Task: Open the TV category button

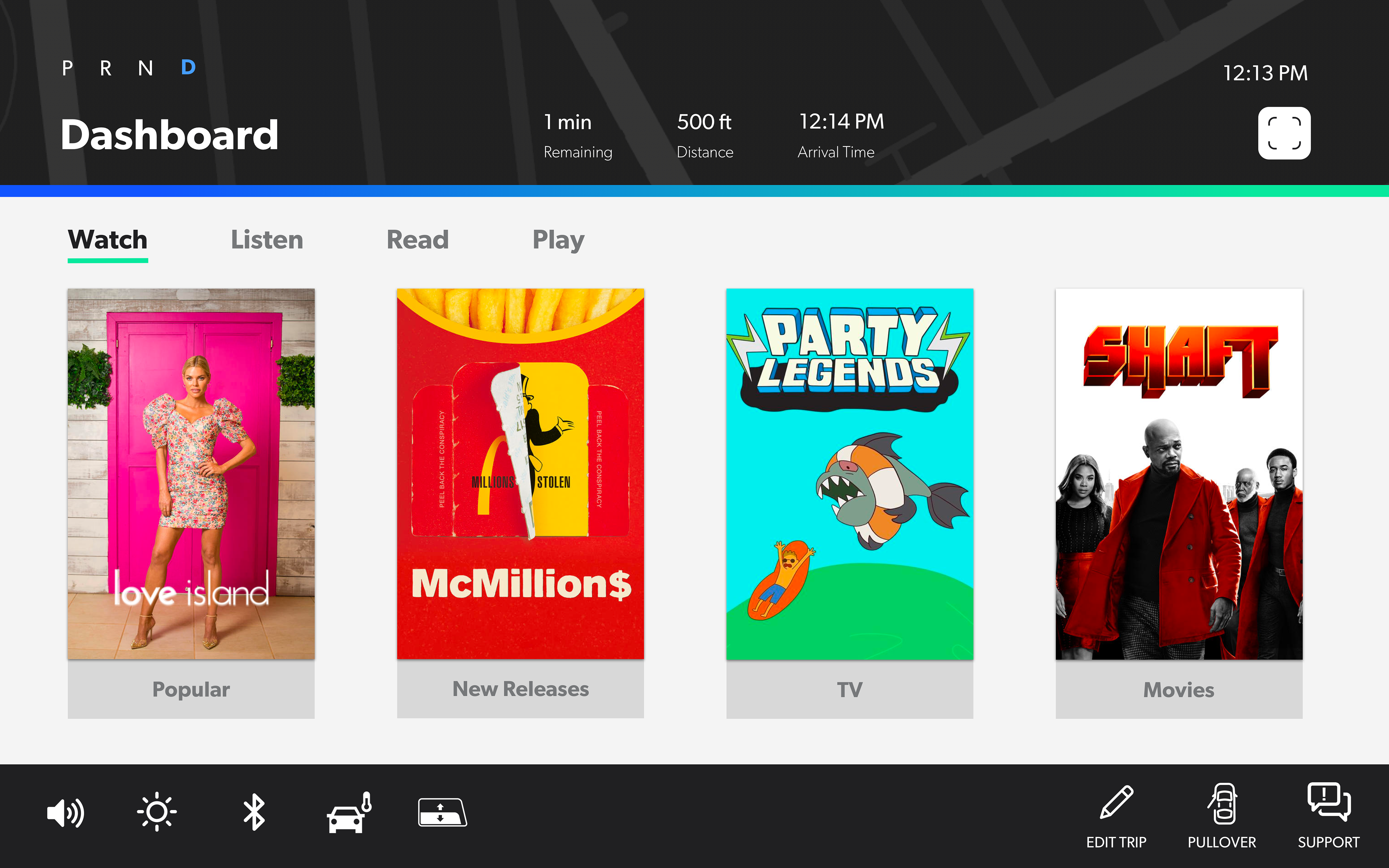Action: tap(850, 689)
